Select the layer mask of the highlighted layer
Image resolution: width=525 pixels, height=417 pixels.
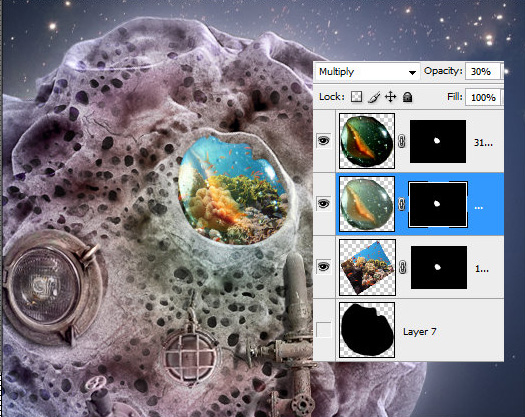pos(438,204)
